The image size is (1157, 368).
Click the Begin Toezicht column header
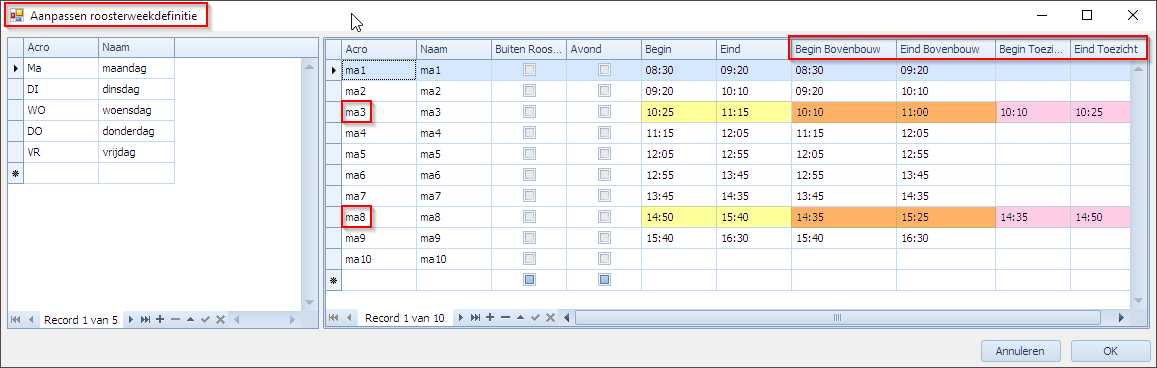[x=1032, y=49]
